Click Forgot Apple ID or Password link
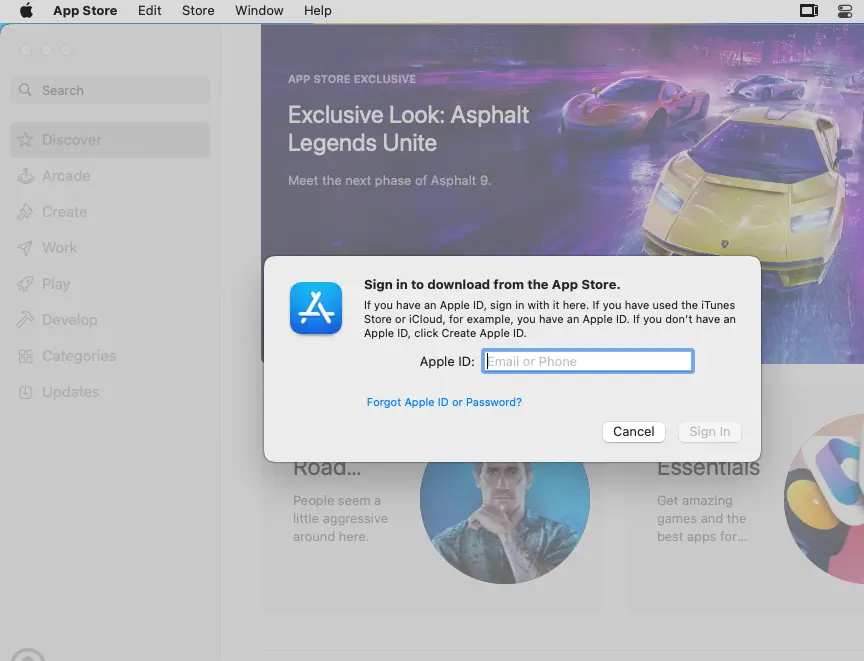The width and height of the screenshot is (864, 661). pyautogui.click(x=444, y=402)
